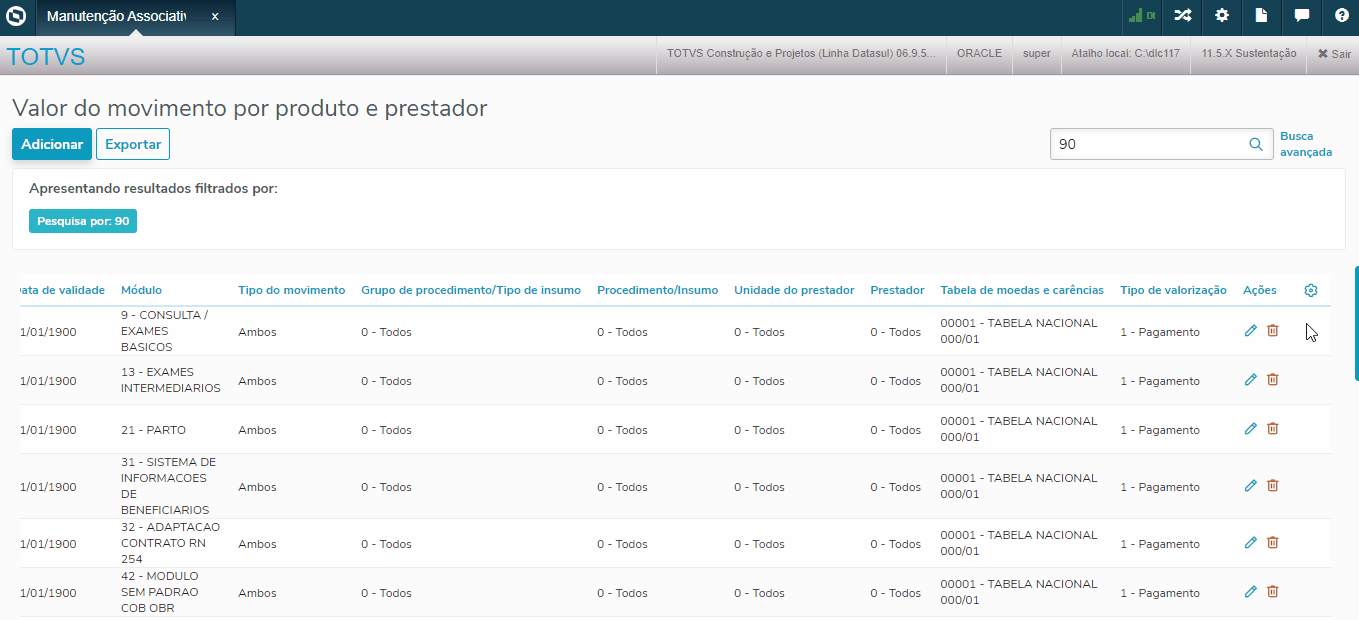Image resolution: width=1359 pixels, height=620 pixels.
Task: Open the settings gear in top bar
Action: point(1222,16)
